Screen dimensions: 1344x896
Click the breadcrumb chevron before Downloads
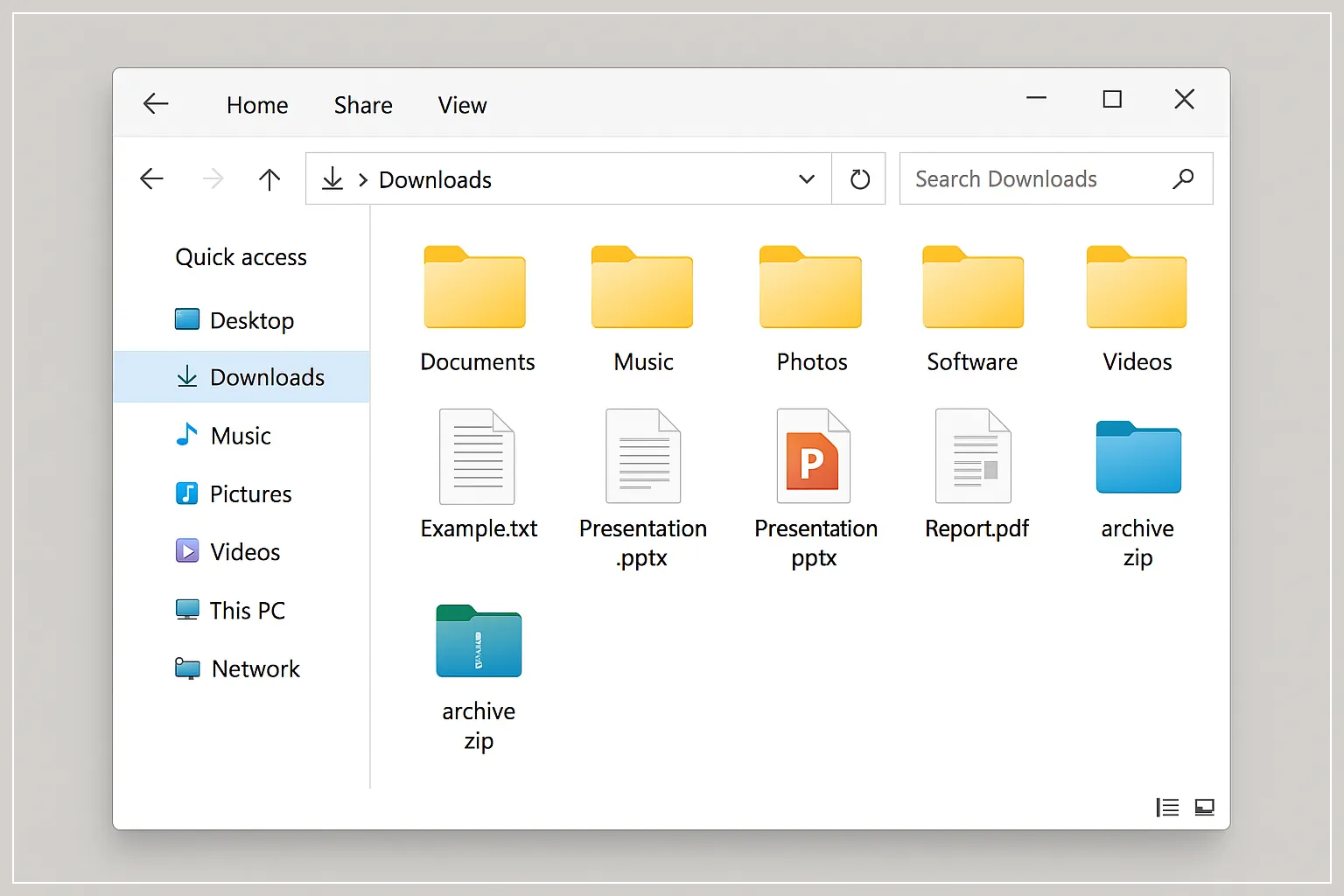pyautogui.click(x=363, y=180)
